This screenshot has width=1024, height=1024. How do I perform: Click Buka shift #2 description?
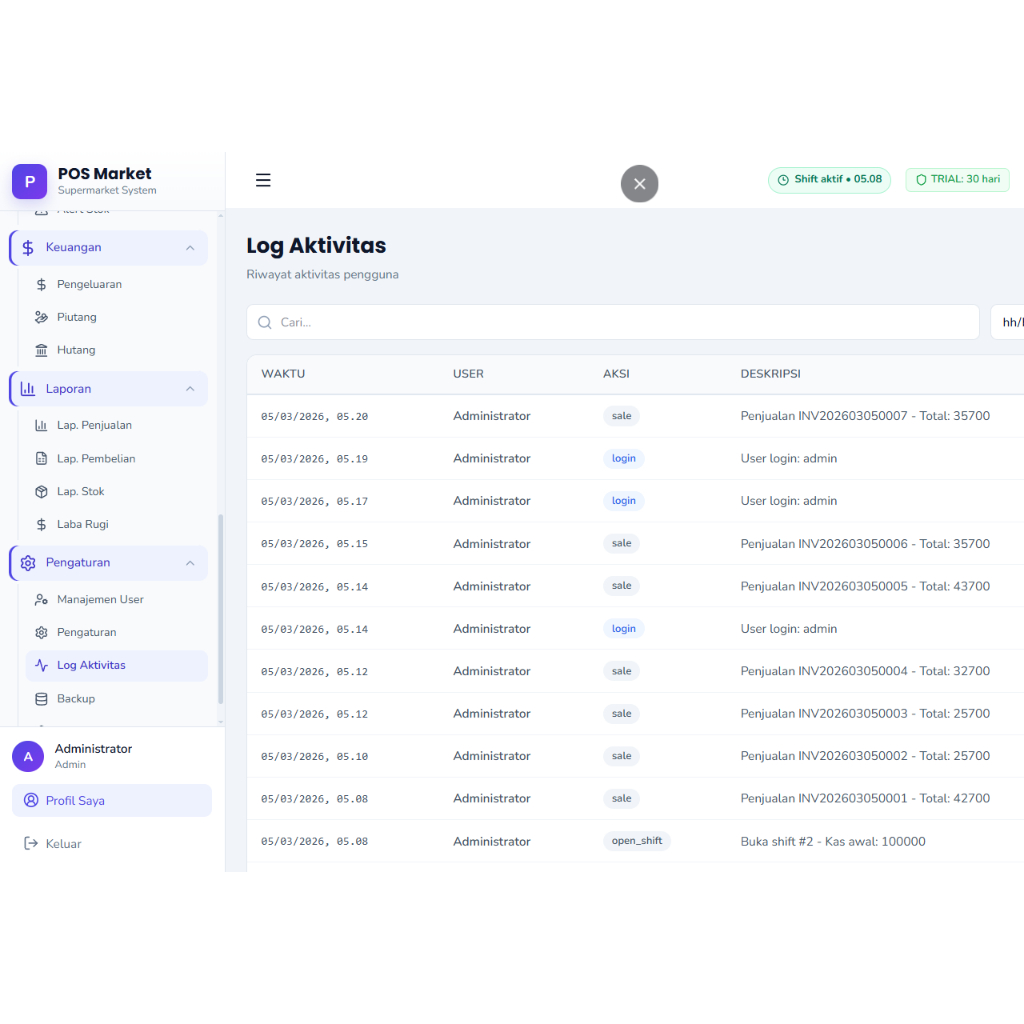pyautogui.click(x=833, y=842)
